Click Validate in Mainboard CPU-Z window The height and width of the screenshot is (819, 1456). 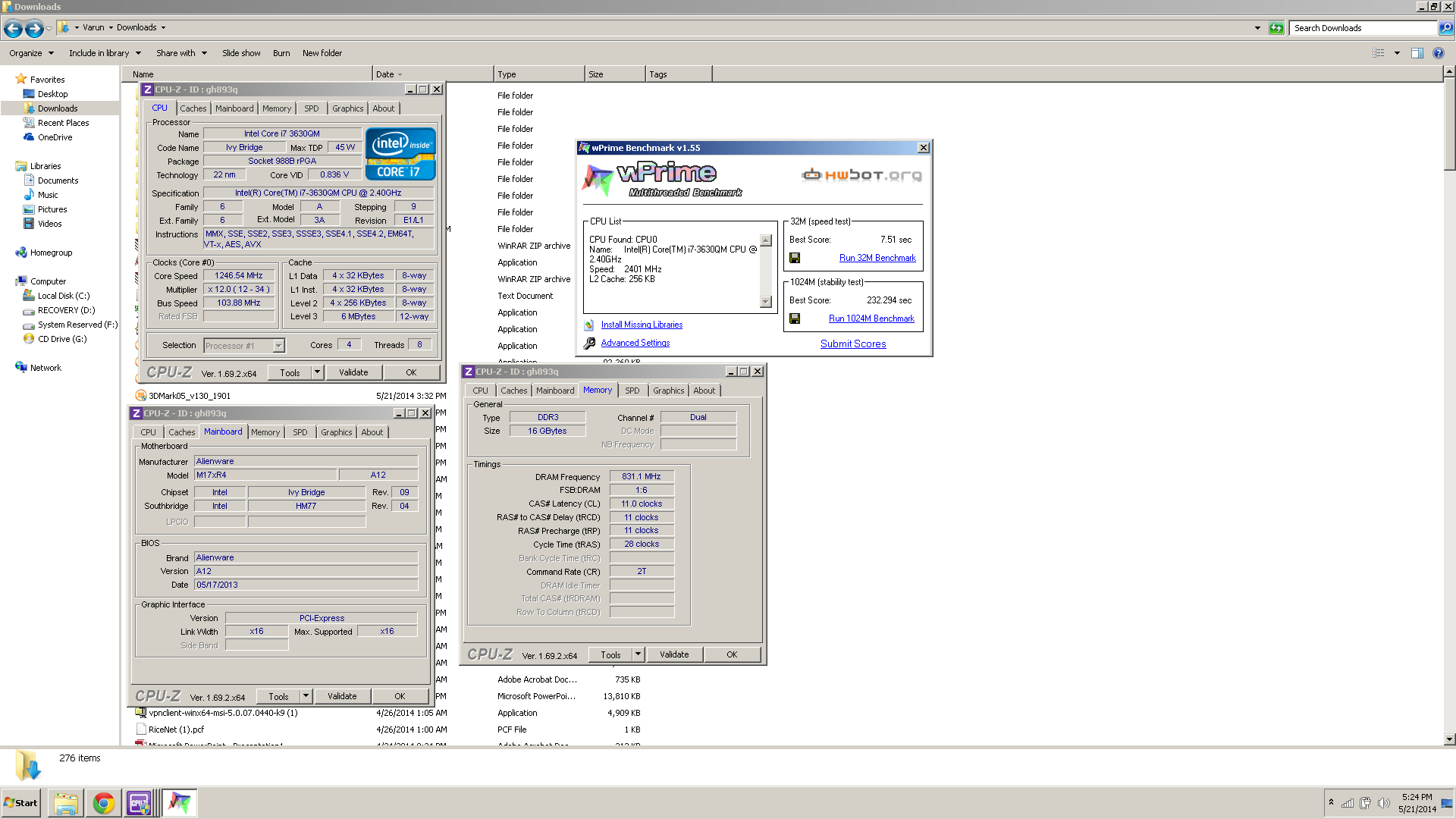point(341,696)
